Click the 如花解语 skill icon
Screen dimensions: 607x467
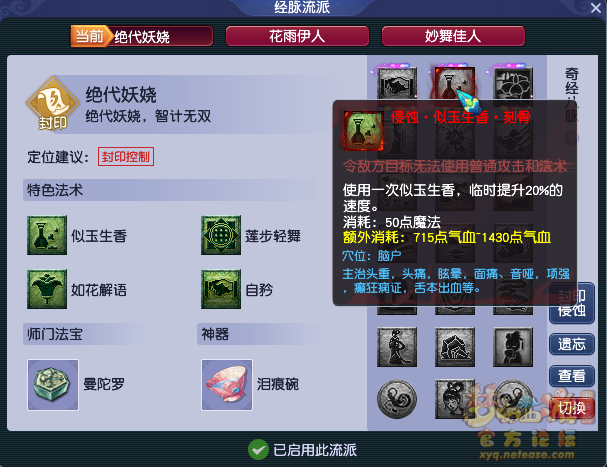[x=47, y=289]
